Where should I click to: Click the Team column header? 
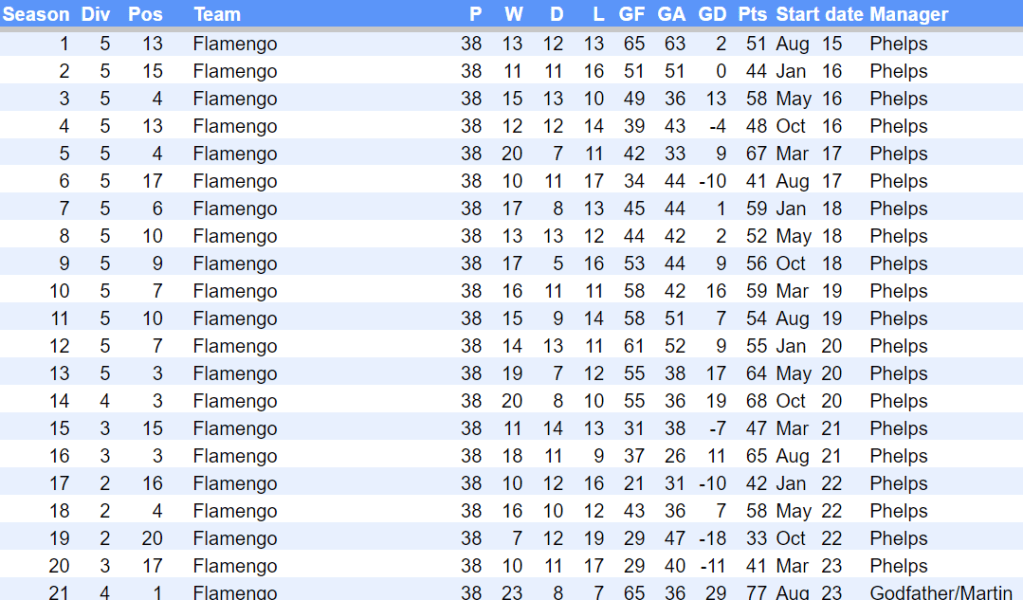click(x=217, y=15)
